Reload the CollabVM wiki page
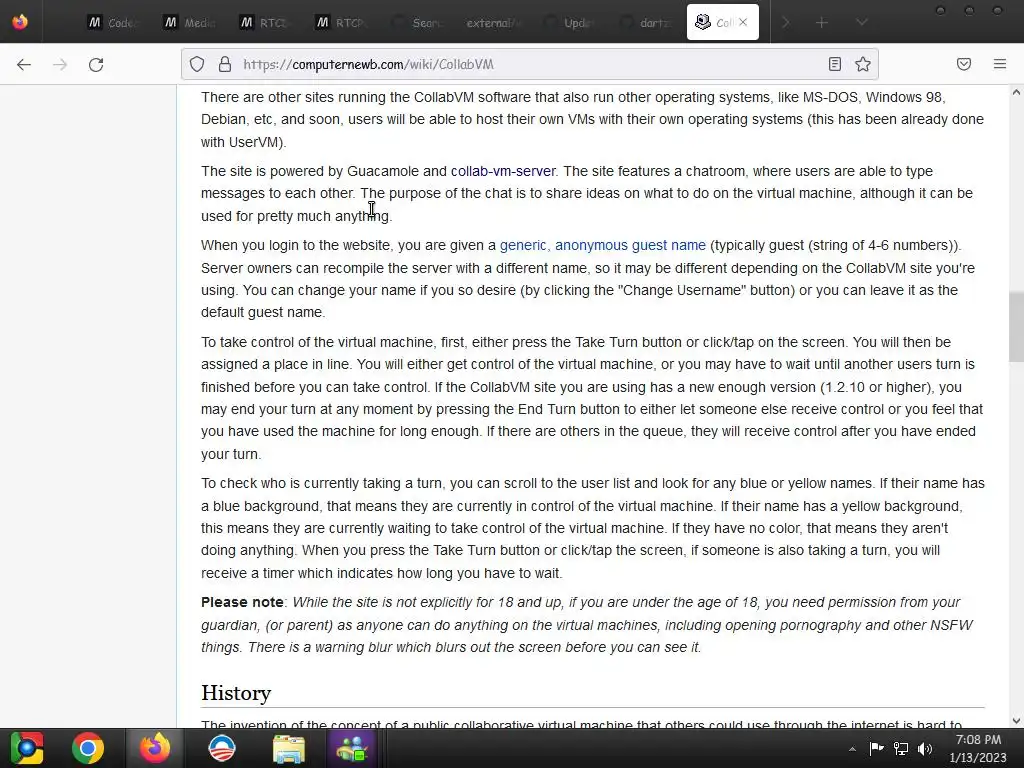 (x=96, y=64)
